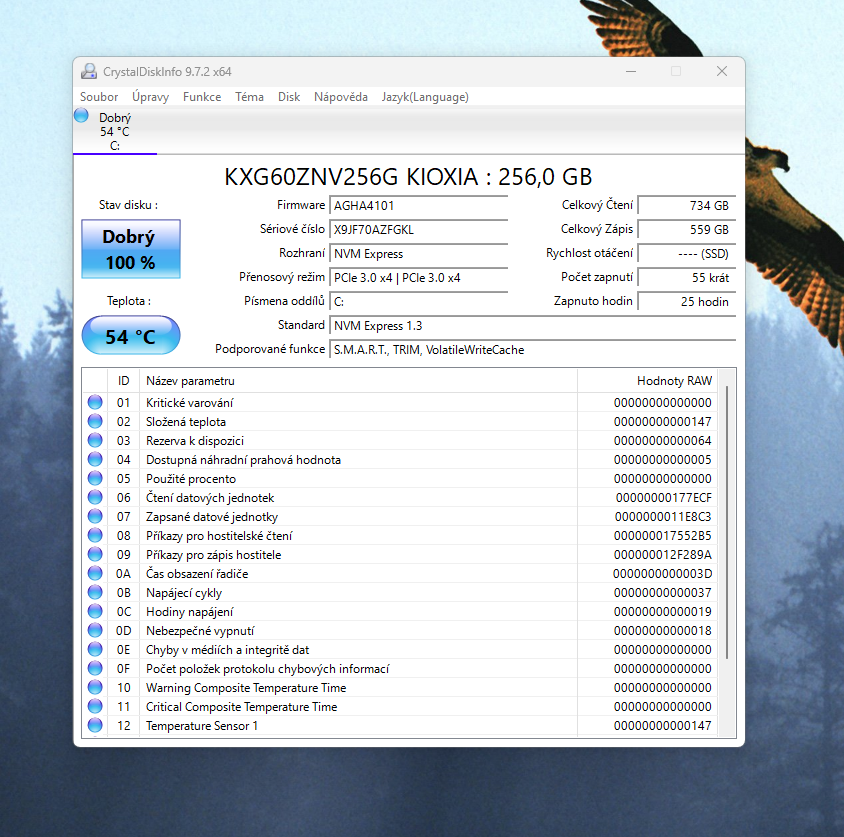844x837 pixels.
Task: Click status orb for Temperature Sensor 1
Action: pos(95,726)
